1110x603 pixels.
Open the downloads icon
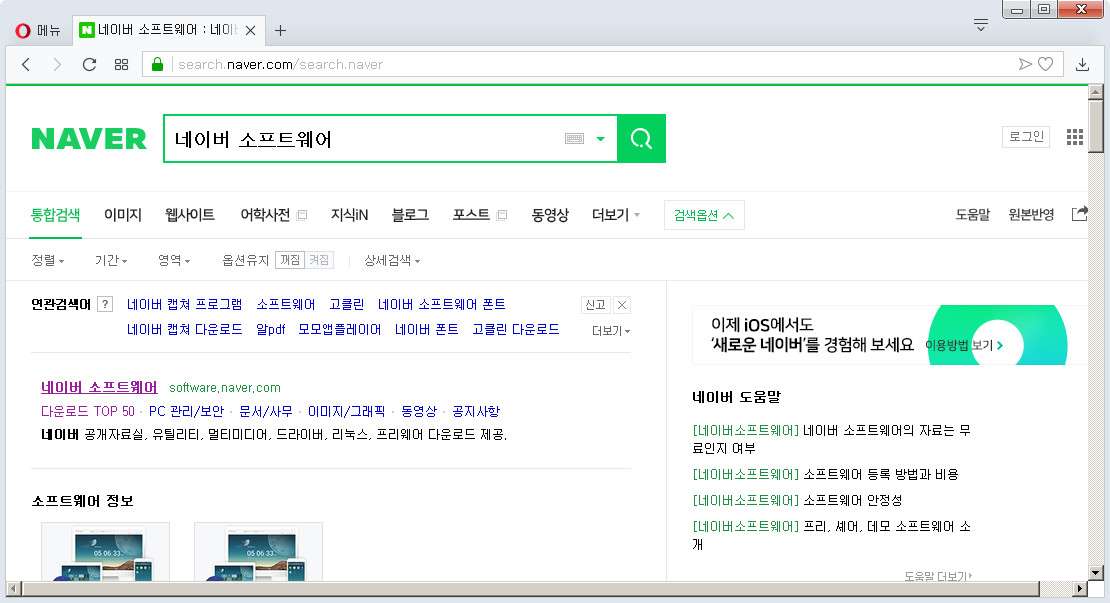pyautogui.click(x=1082, y=64)
